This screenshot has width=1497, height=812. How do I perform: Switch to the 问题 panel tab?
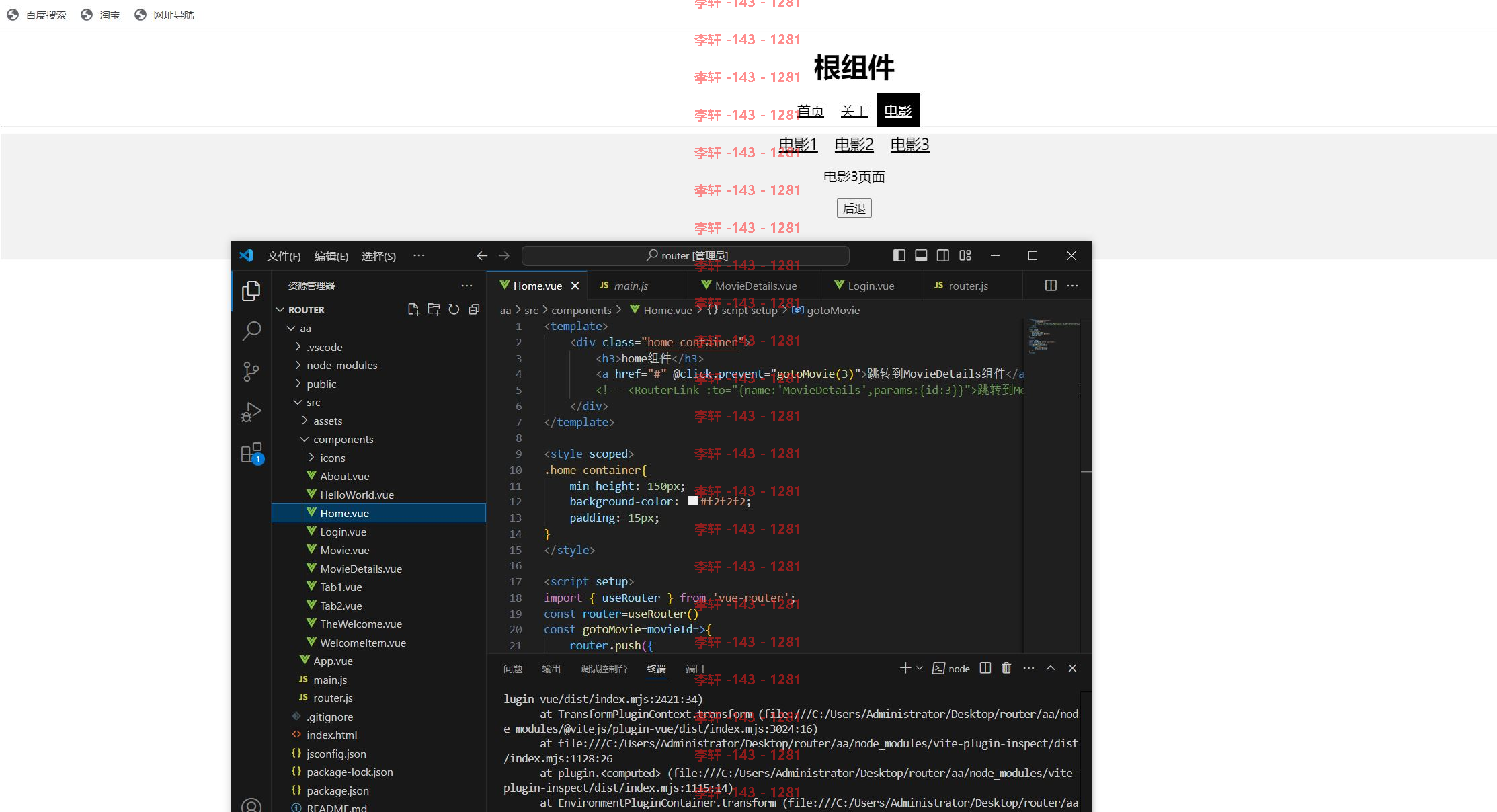click(x=512, y=669)
